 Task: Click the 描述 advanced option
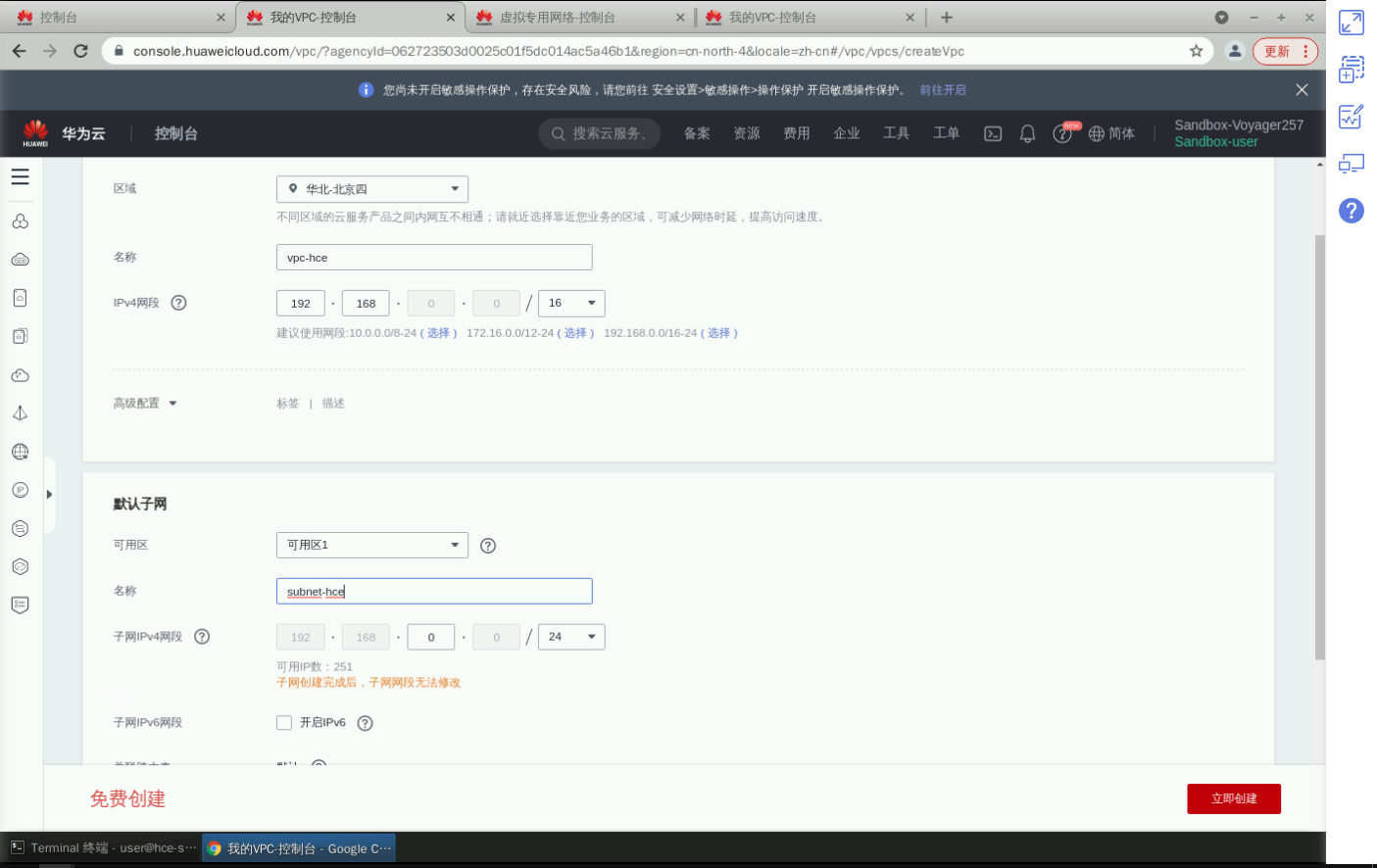[x=333, y=404]
